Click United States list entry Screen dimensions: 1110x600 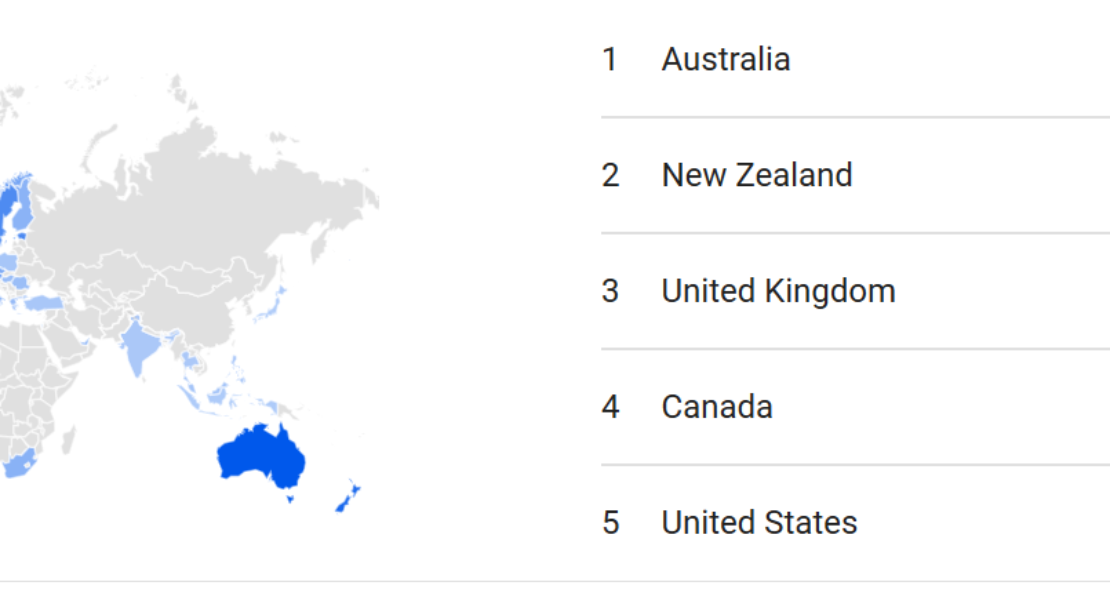[759, 523]
